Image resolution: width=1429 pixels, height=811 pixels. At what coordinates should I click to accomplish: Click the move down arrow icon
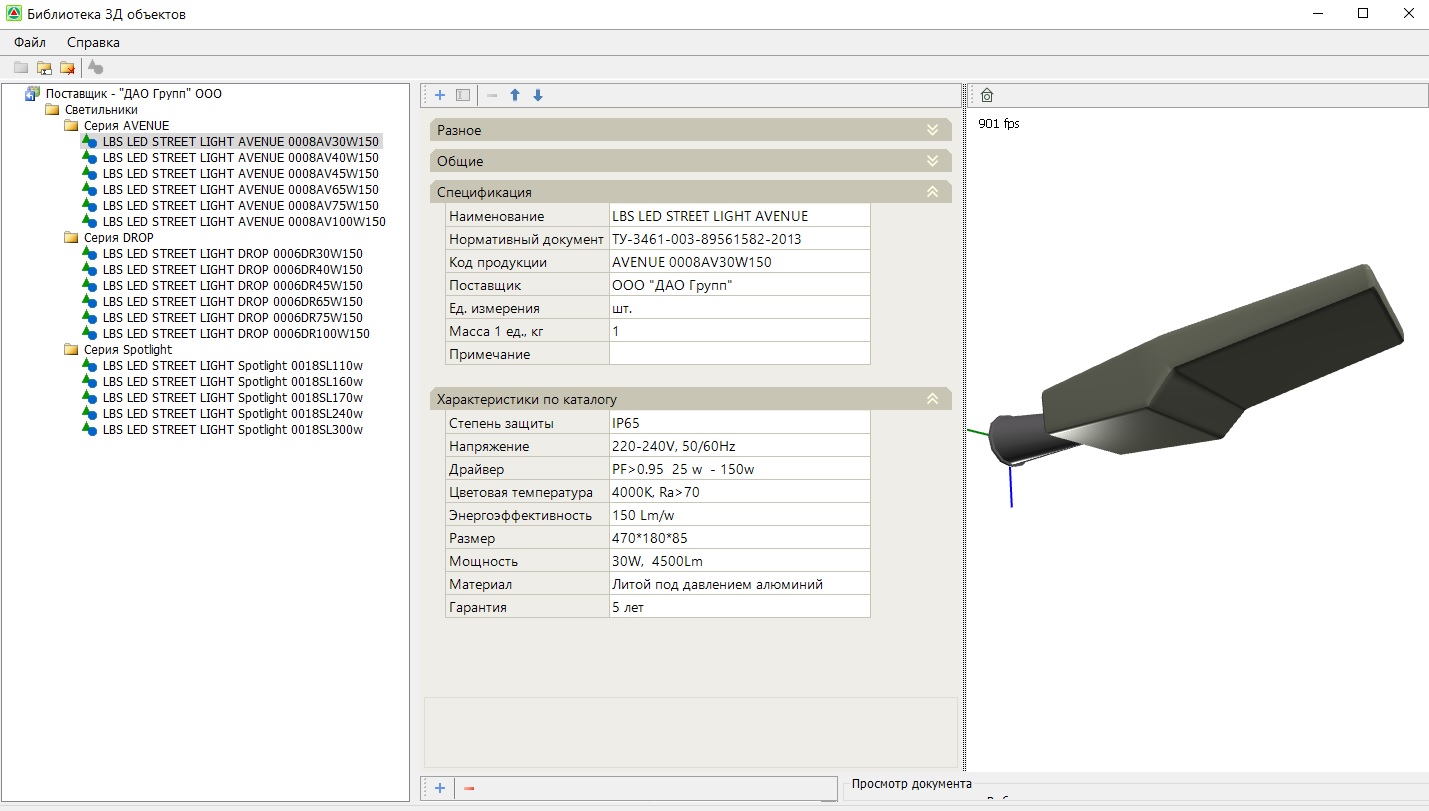[538, 95]
